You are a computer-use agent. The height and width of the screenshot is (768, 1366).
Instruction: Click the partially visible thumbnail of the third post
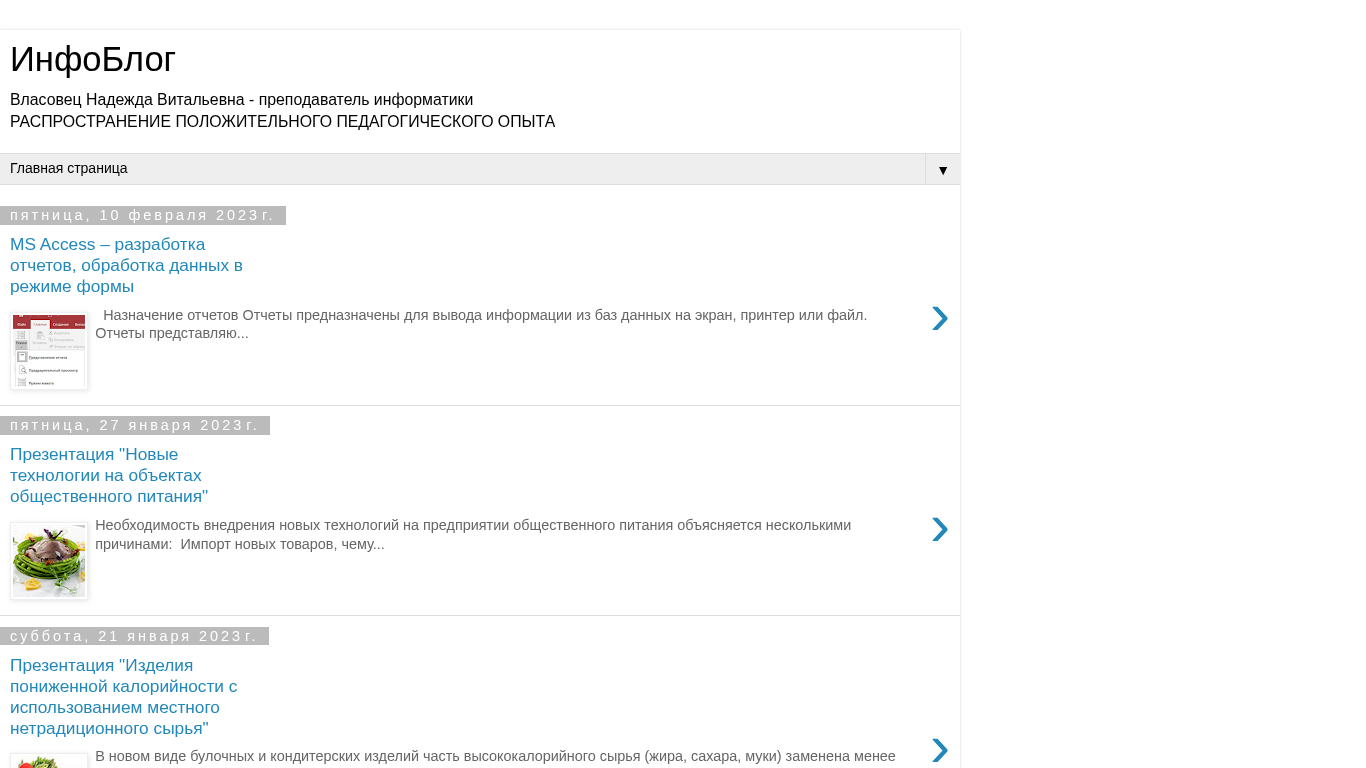[x=49, y=761]
